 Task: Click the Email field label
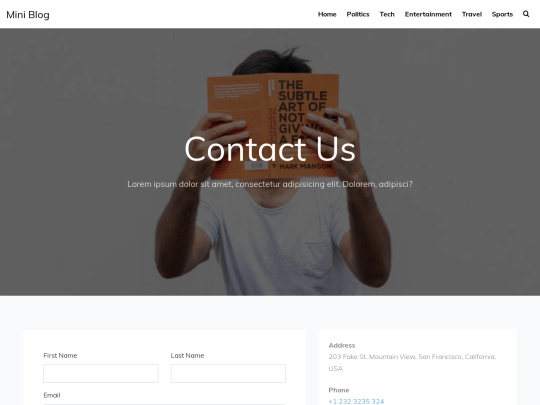coord(52,395)
